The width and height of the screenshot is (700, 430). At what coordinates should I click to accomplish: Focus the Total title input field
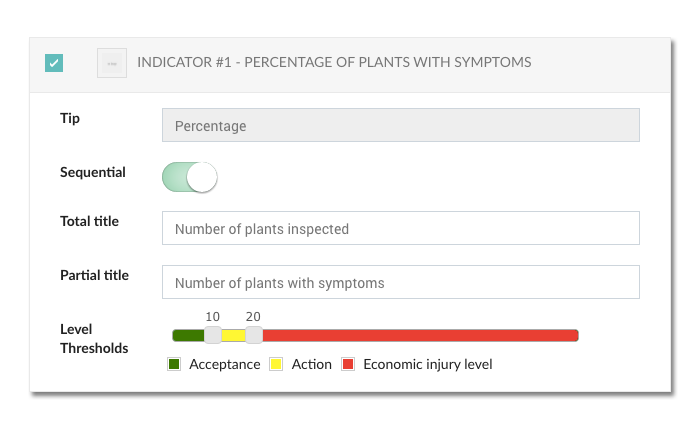coord(400,228)
